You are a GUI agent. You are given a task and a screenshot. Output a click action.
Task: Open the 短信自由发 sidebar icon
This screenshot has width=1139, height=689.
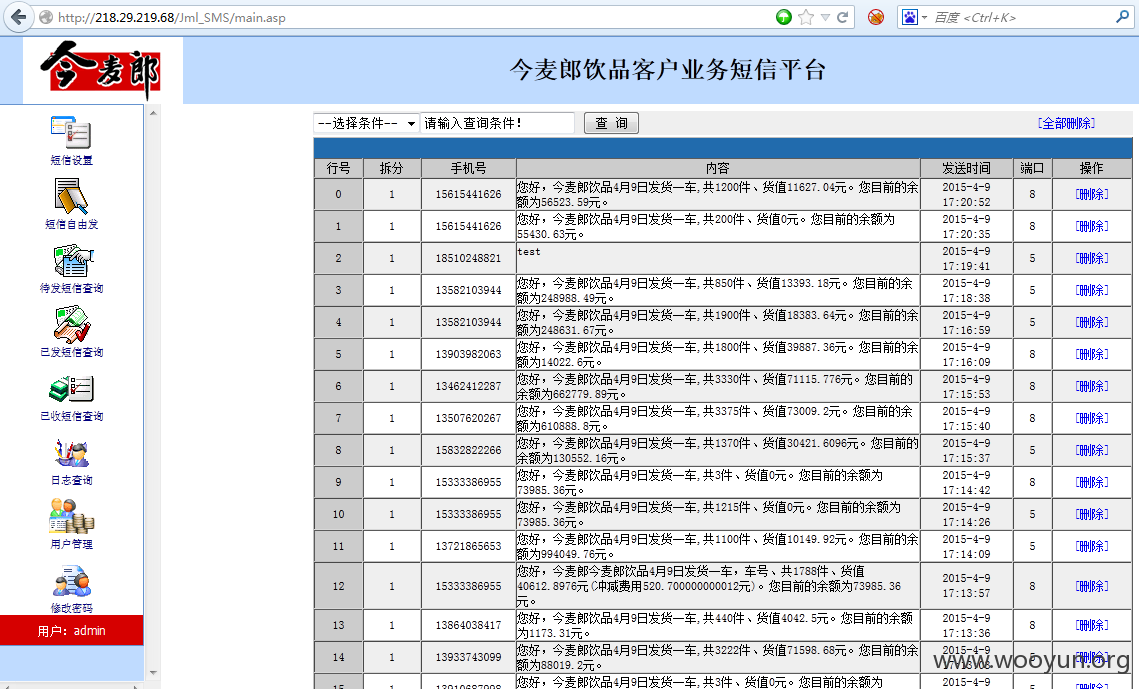[x=71, y=197]
